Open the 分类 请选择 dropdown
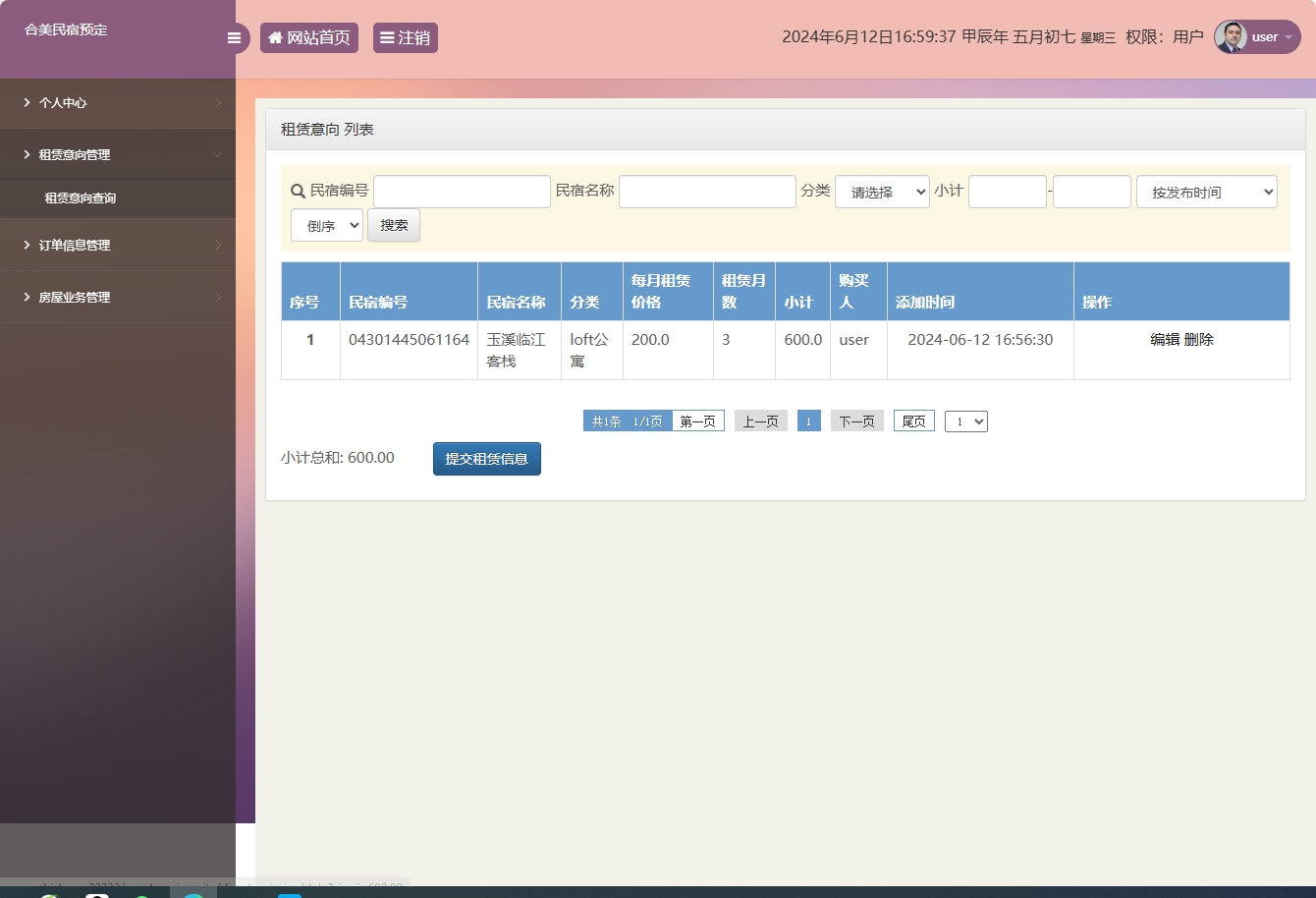Screen dimensions: 1316x898 pos(882,193)
